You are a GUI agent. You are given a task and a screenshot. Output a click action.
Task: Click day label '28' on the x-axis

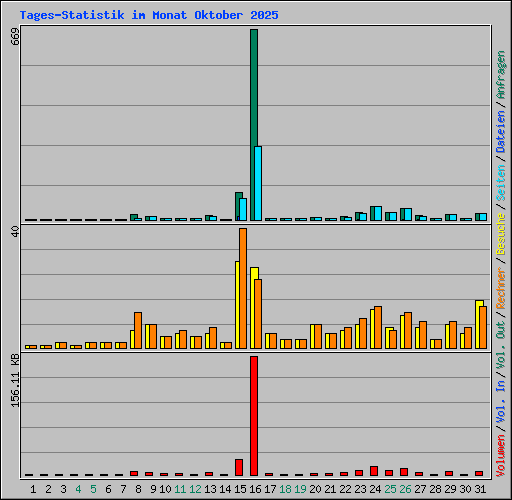click(435, 489)
